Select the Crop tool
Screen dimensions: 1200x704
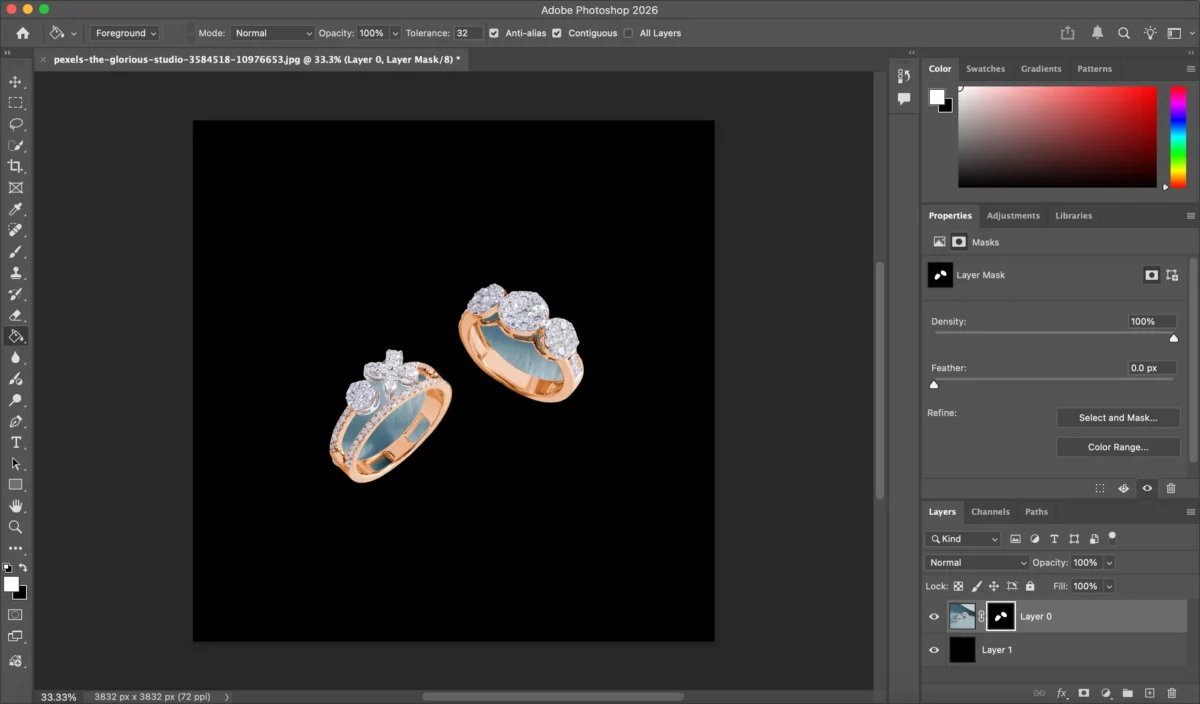16,166
